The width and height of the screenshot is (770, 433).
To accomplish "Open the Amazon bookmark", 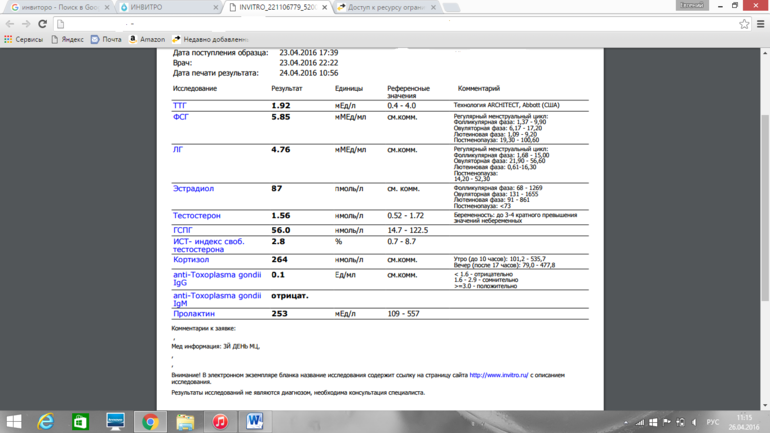I will [x=146, y=40].
